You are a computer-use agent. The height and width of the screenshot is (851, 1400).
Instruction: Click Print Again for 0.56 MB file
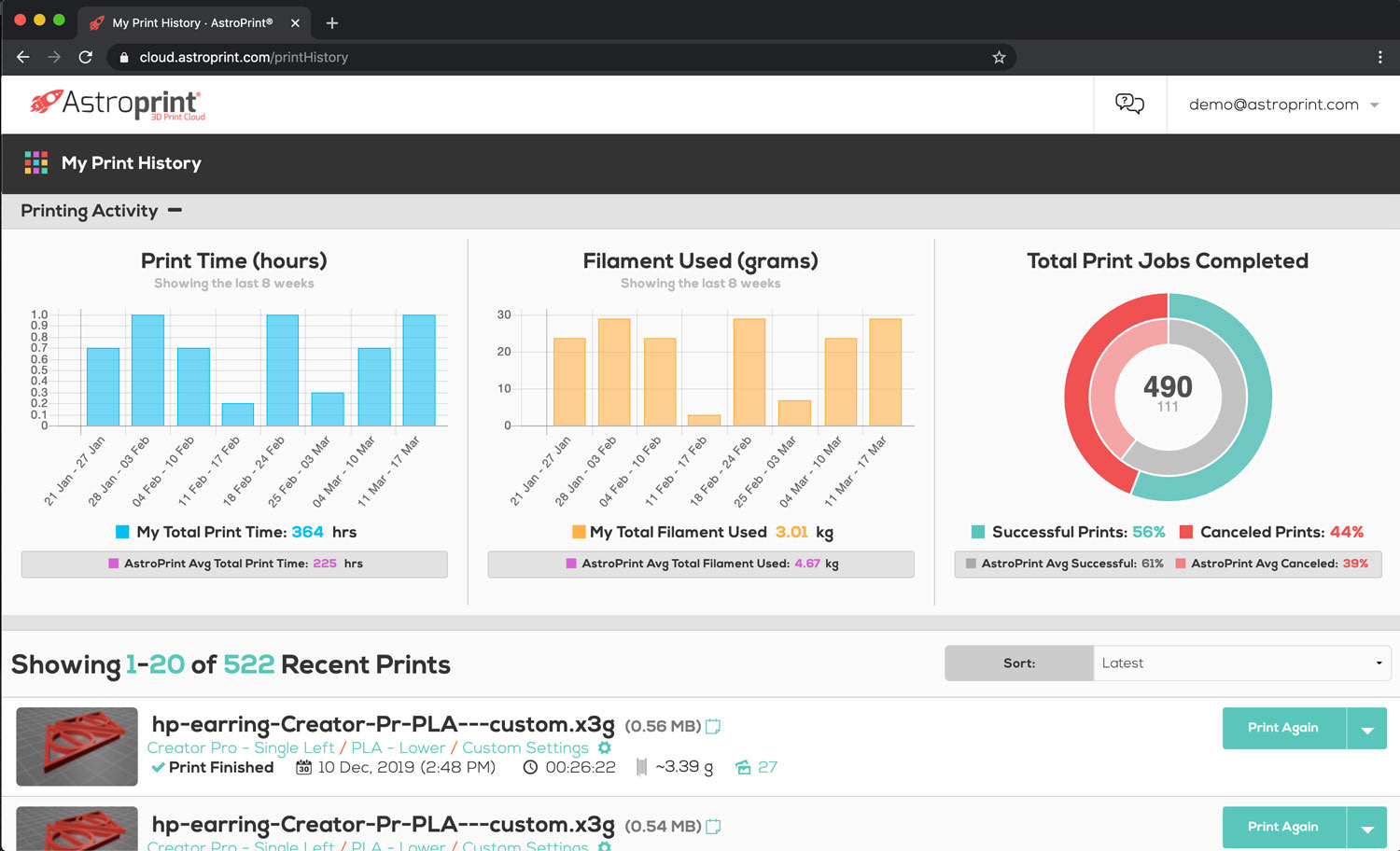[1284, 728]
